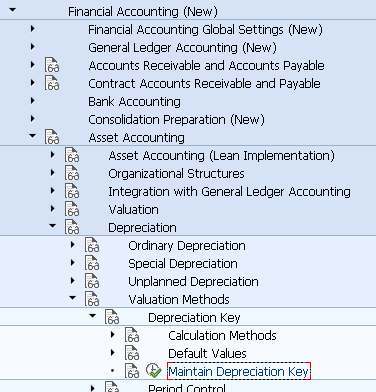376x392 pixels.
Task: Open documentation icon next to Valuation
Action: pos(72,209)
